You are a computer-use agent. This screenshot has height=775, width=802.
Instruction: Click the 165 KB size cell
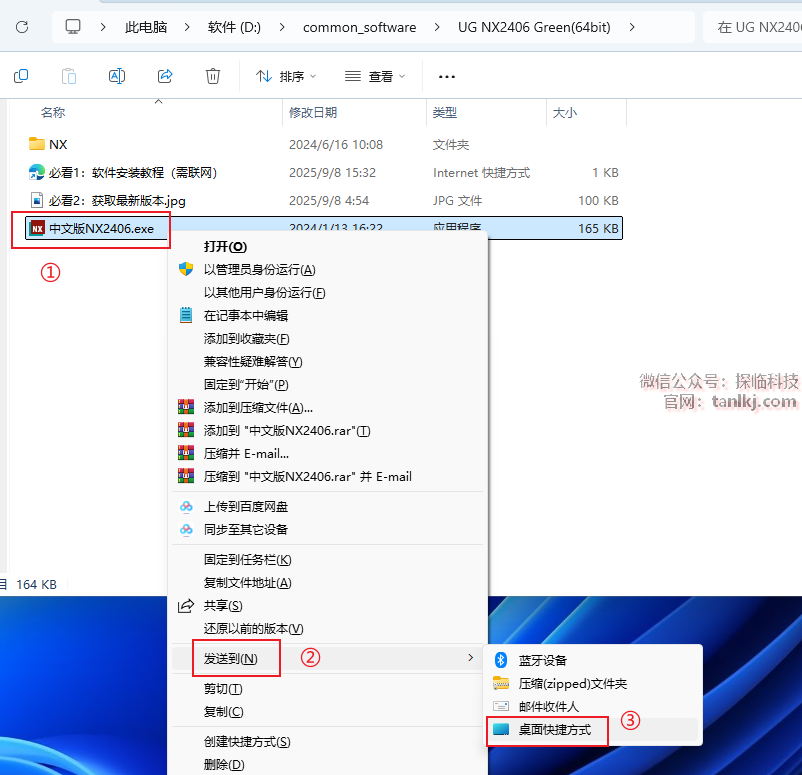598,229
